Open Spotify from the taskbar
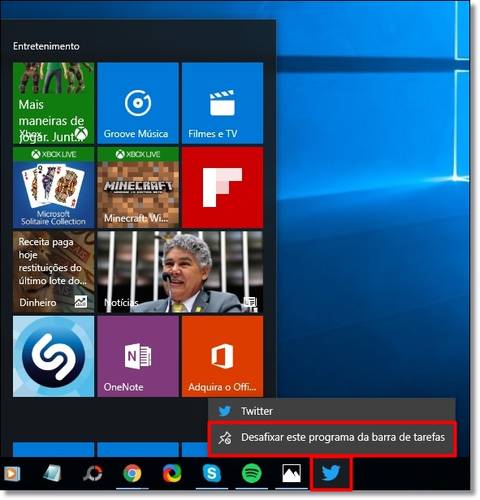480x500 pixels. 252,473
